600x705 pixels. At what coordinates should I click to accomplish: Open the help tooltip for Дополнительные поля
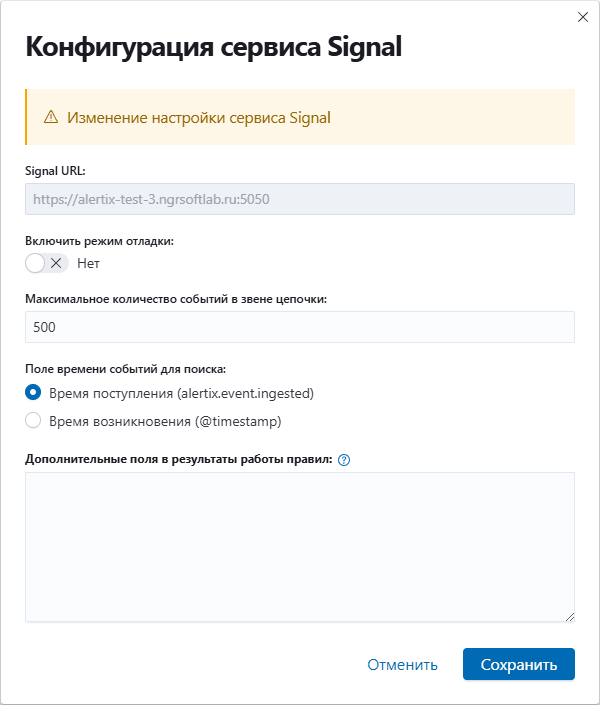tap(344, 460)
